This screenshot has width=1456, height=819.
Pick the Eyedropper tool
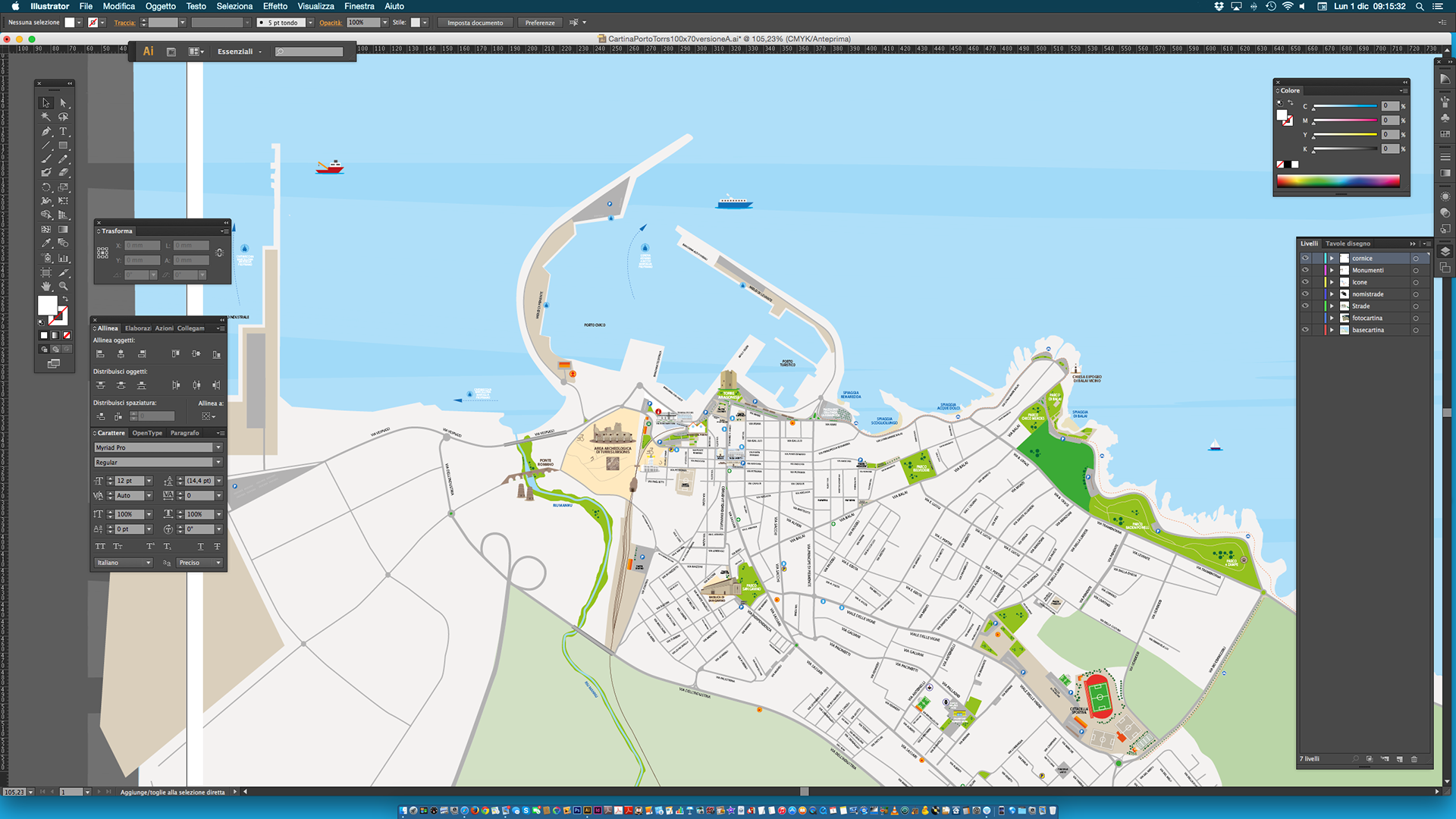(x=46, y=243)
